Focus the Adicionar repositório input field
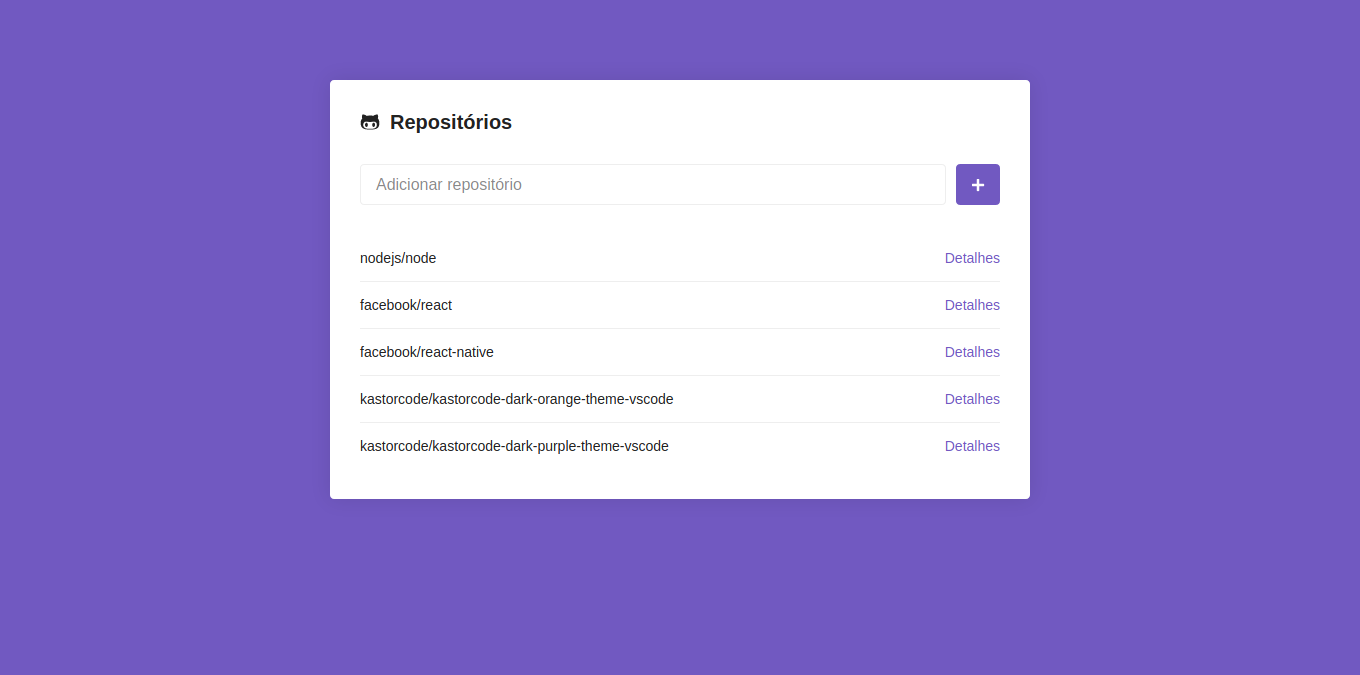The width and height of the screenshot is (1360, 675). pos(653,185)
